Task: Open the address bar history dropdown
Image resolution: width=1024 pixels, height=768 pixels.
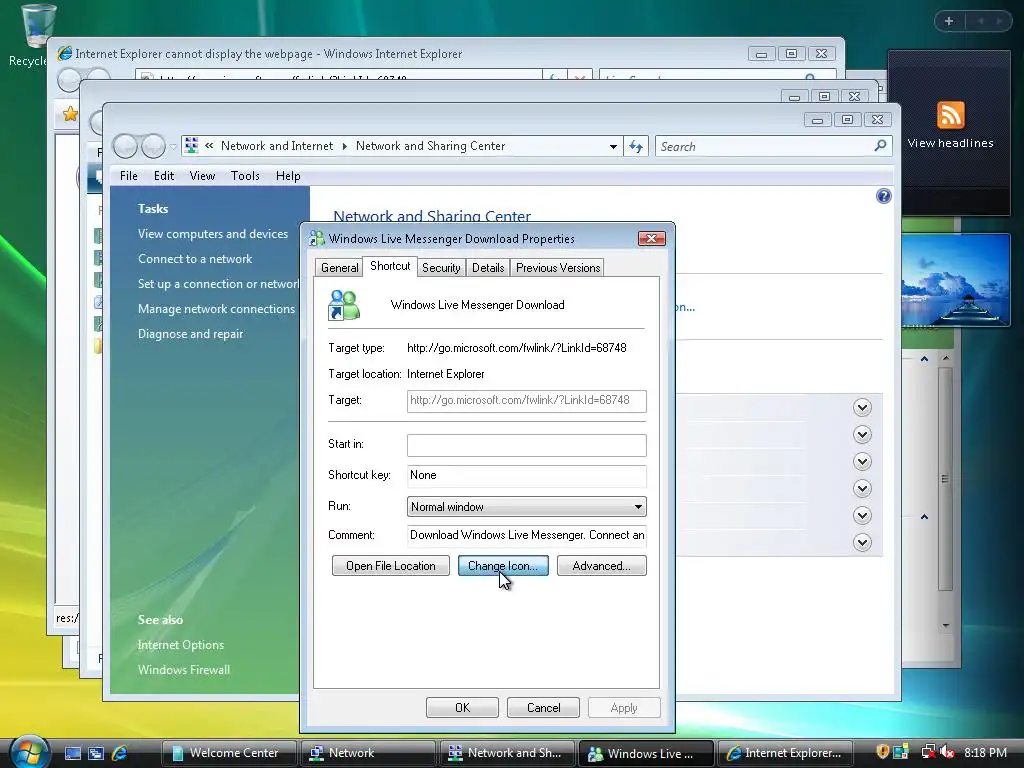Action: (x=613, y=146)
